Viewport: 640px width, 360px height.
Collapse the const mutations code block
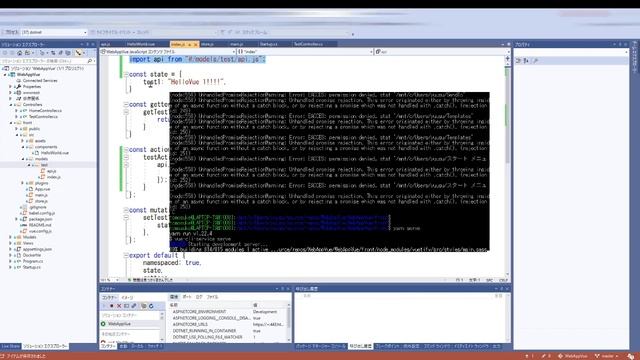point(126,210)
